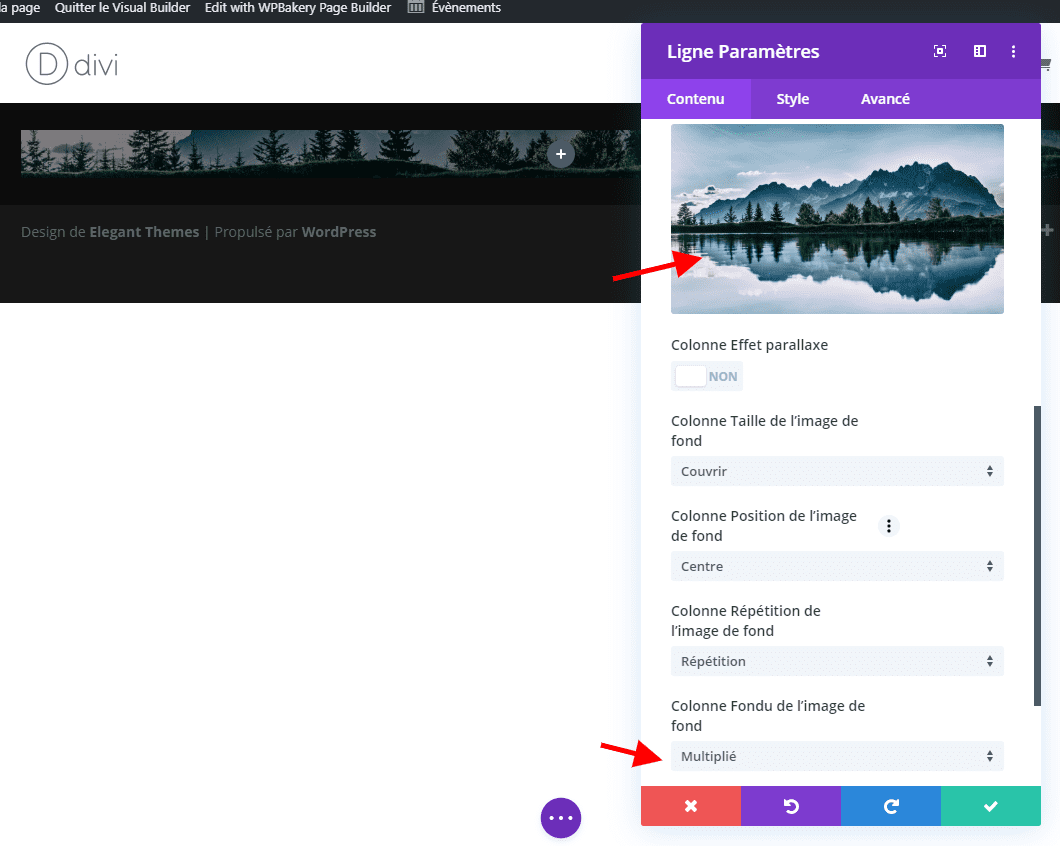
Task: Open the Répétition de l'image de fond dropdown
Action: click(x=837, y=661)
